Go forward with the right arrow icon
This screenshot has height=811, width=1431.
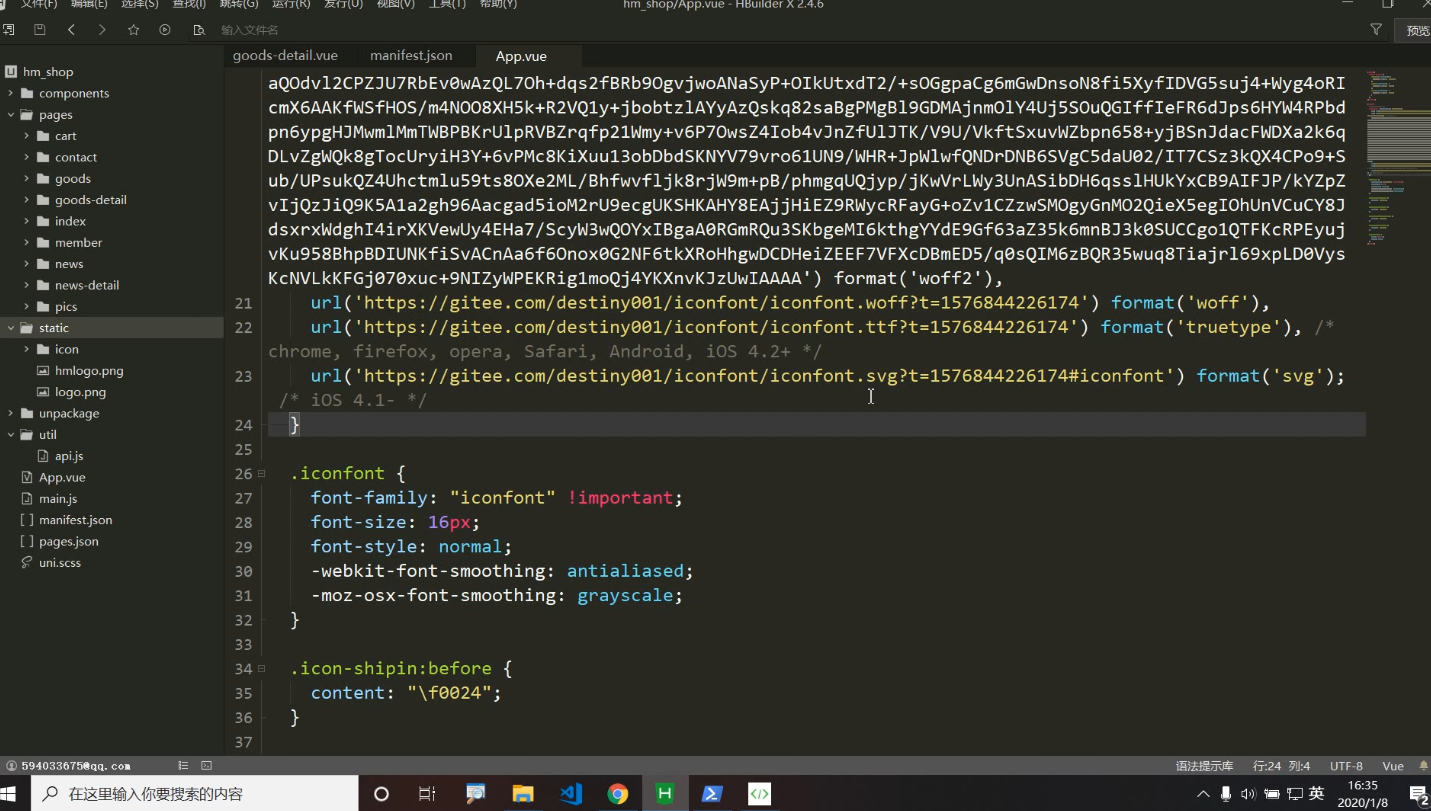pyautogui.click(x=102, y=30)
